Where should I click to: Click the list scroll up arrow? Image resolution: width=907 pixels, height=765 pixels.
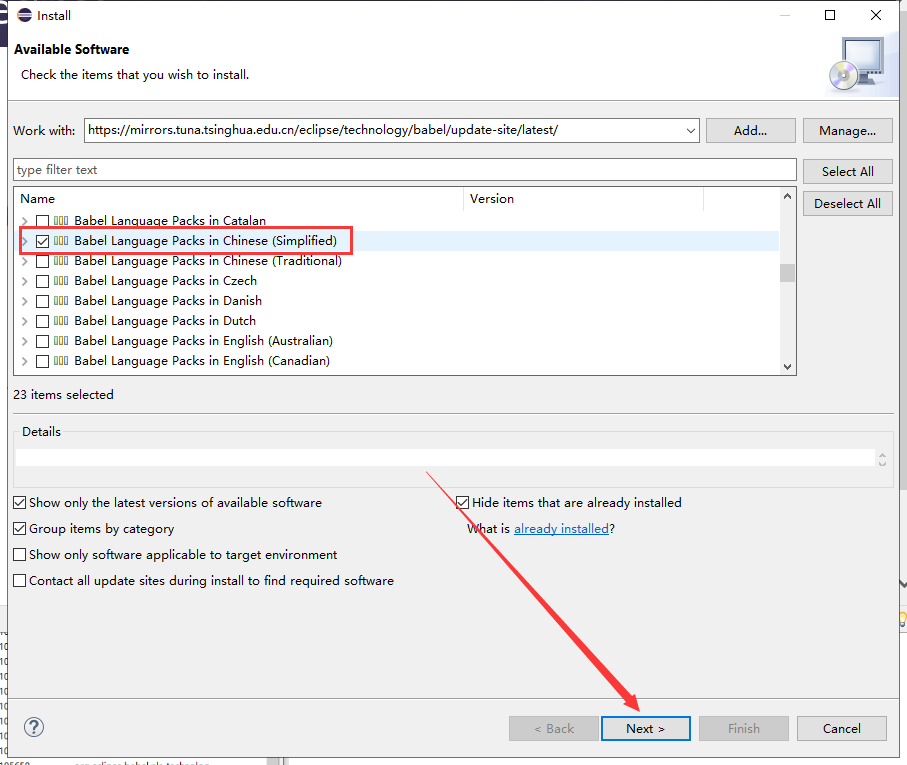[x=787, y=197]
